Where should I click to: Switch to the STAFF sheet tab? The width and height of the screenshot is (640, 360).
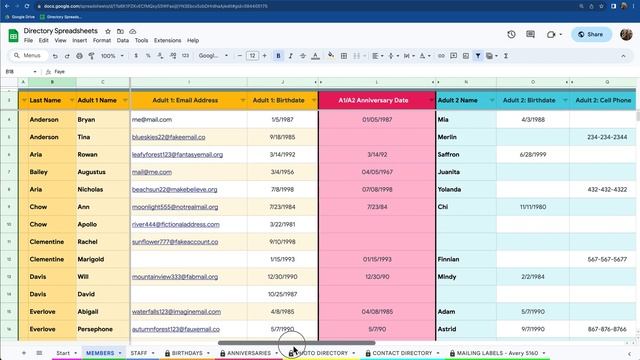click(x=139, y=353)
